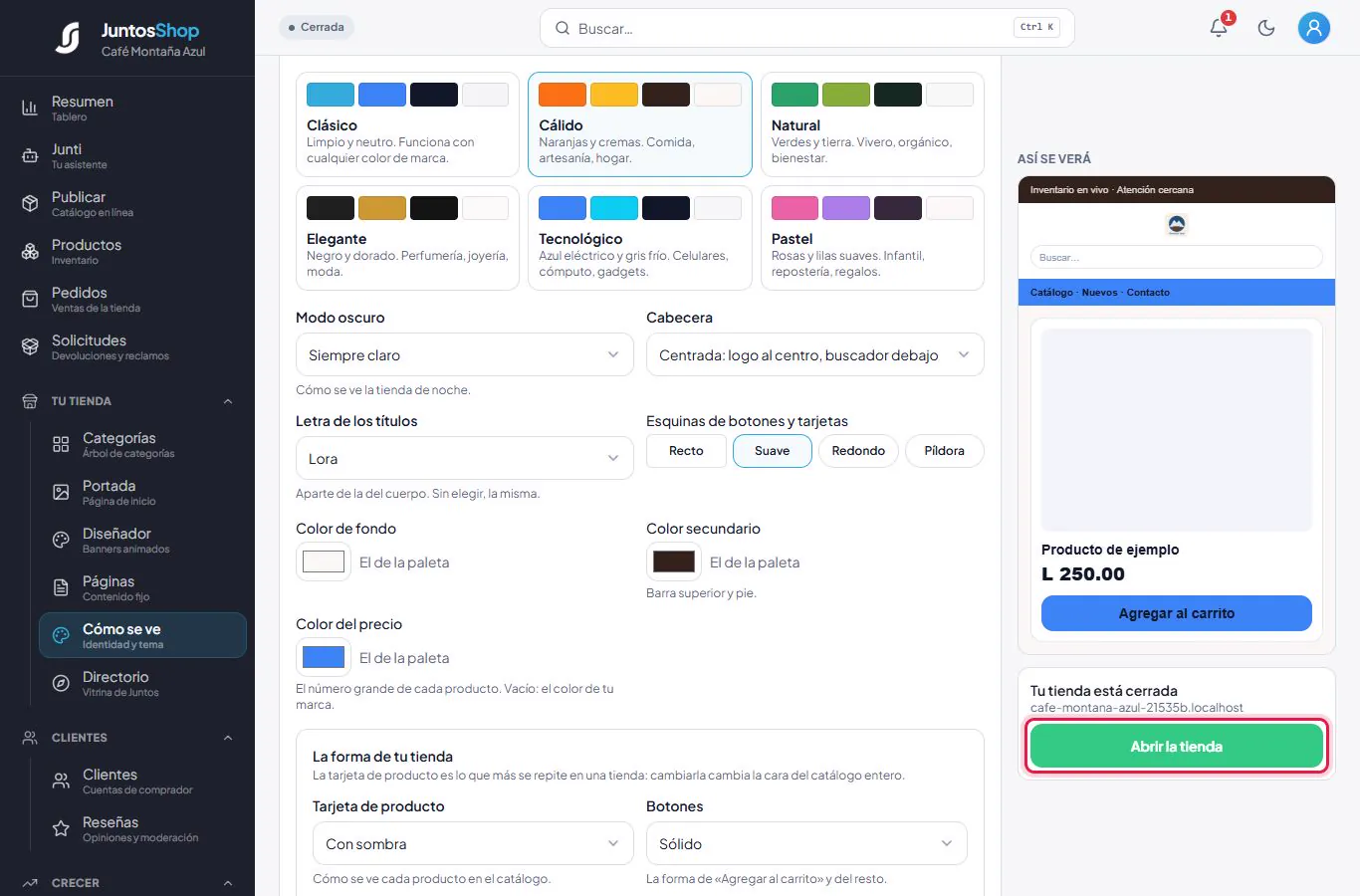Viewport: 1360px width, 896px height.
Task: Open the Cabecera layout dropdown
Action: click(815, 355)
